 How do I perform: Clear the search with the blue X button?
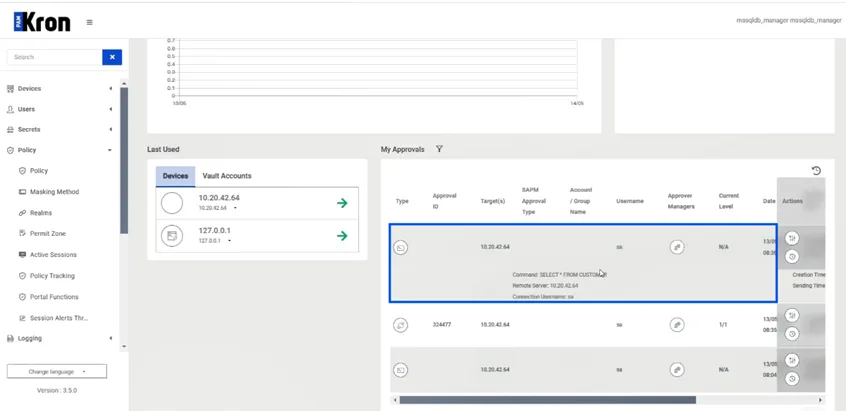[112, 57]
